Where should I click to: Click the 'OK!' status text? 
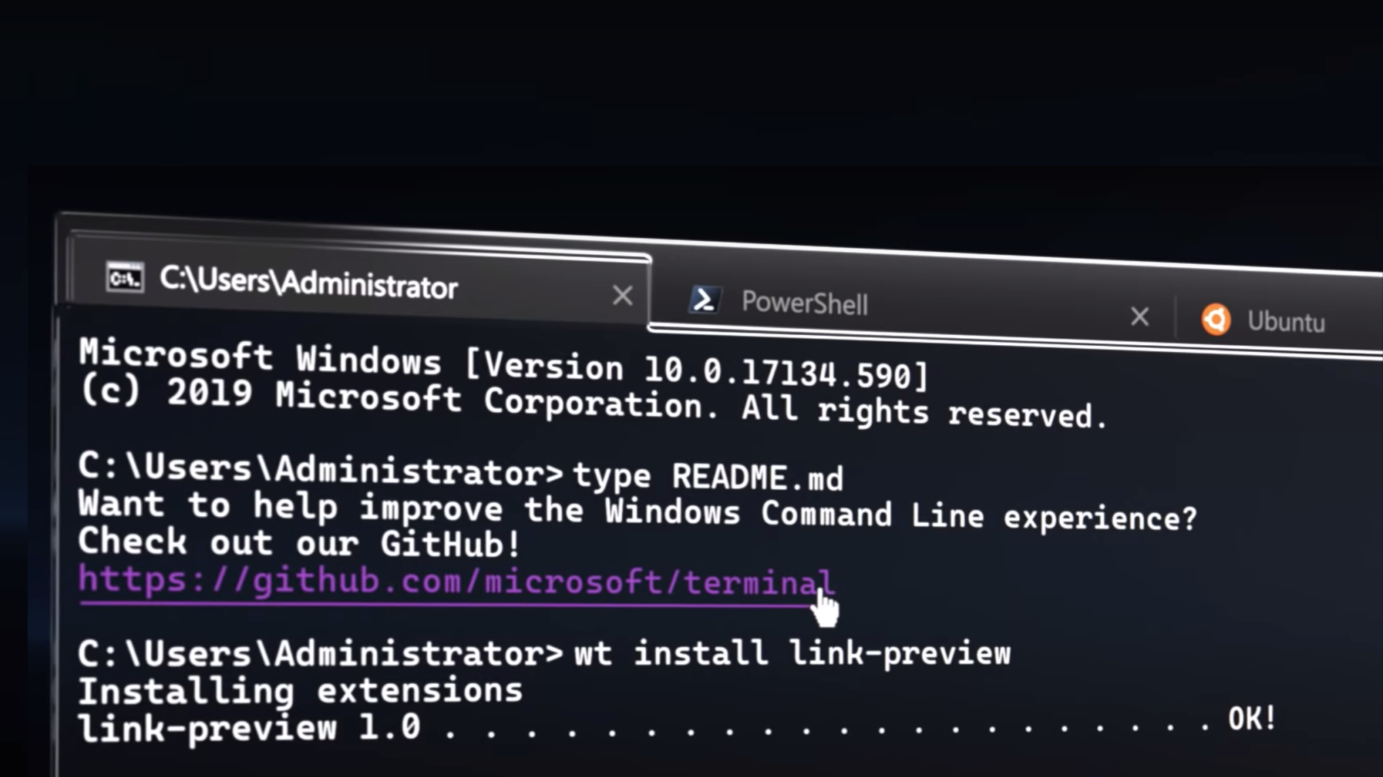coord(1252,719)
